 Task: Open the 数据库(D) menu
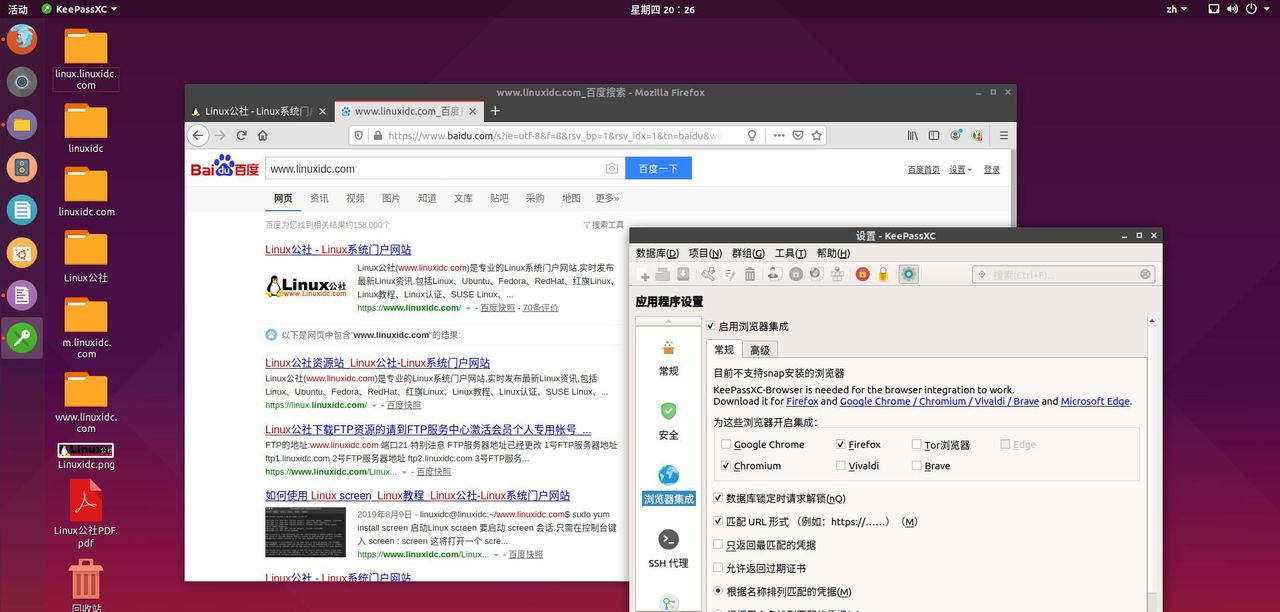point(657,253)
